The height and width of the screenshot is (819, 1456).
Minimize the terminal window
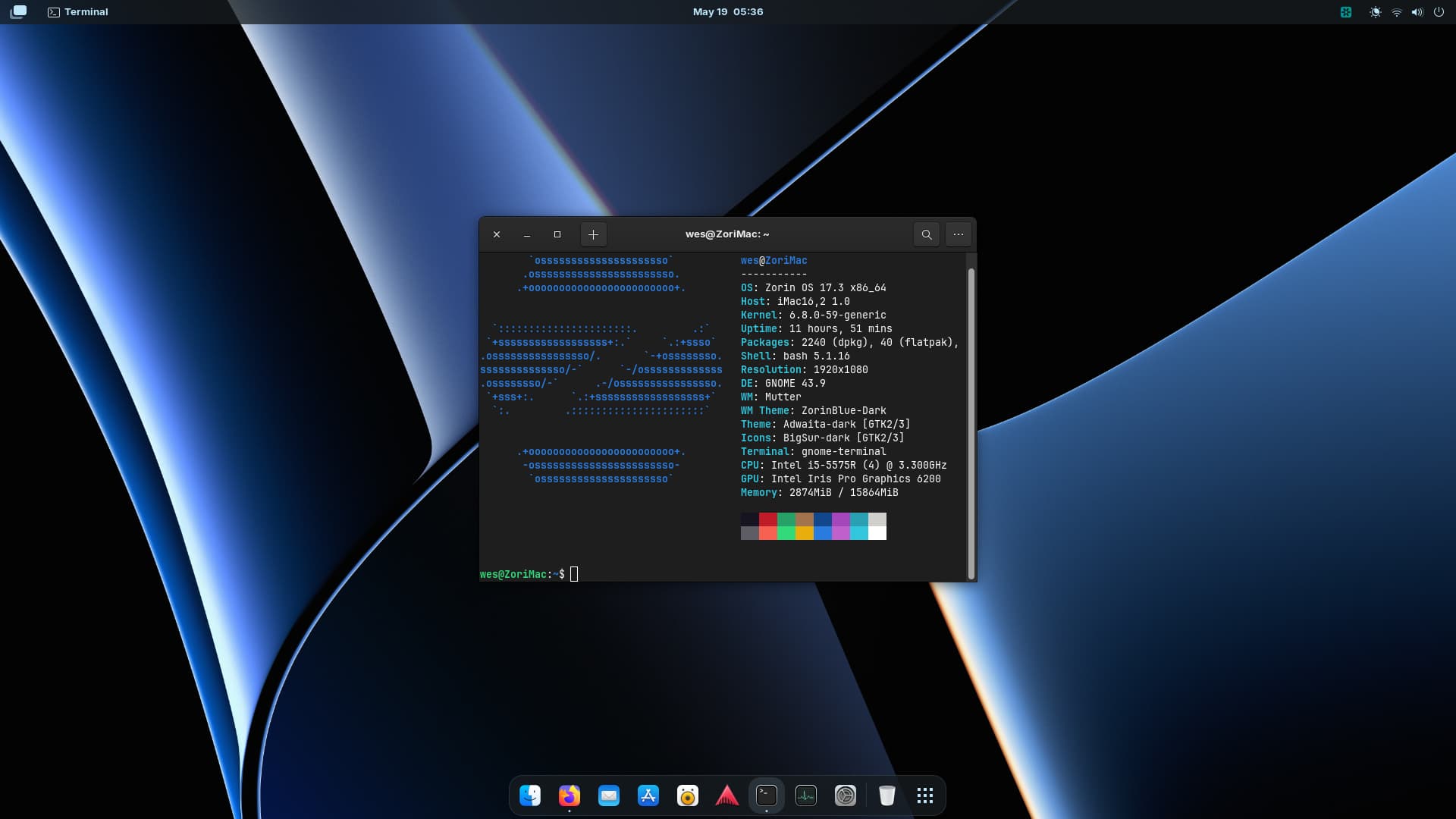pyautogui.click(x=527, y=234)
